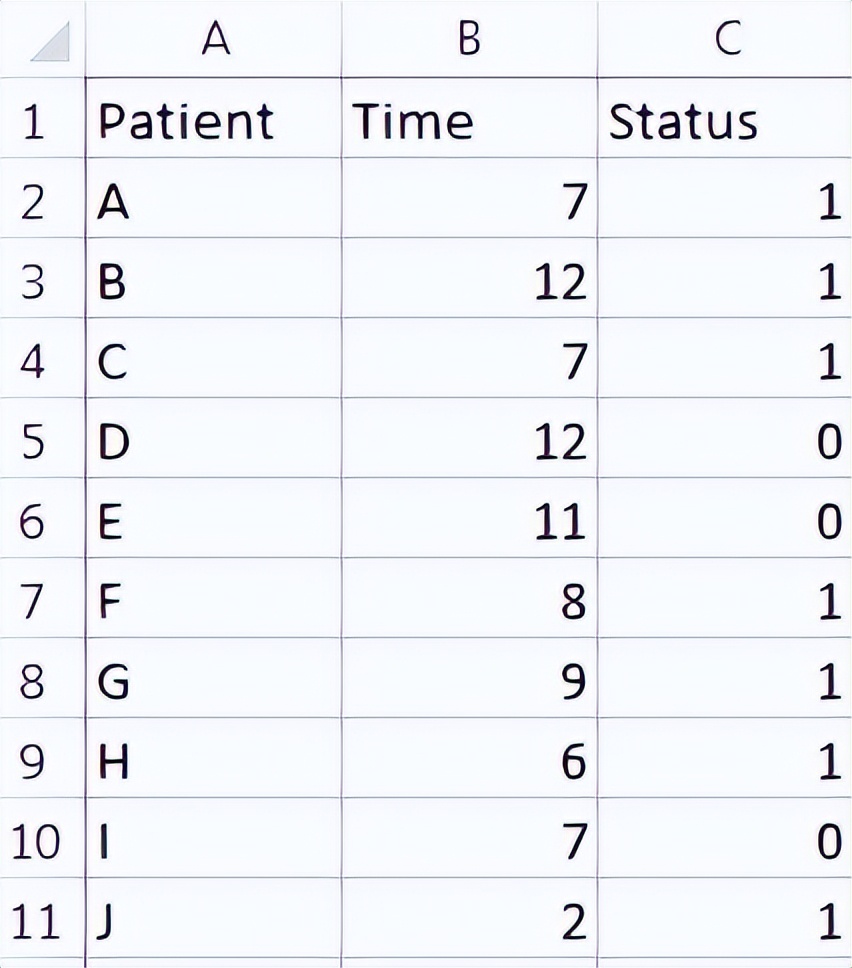Click the Status header cell

point(725,122)
